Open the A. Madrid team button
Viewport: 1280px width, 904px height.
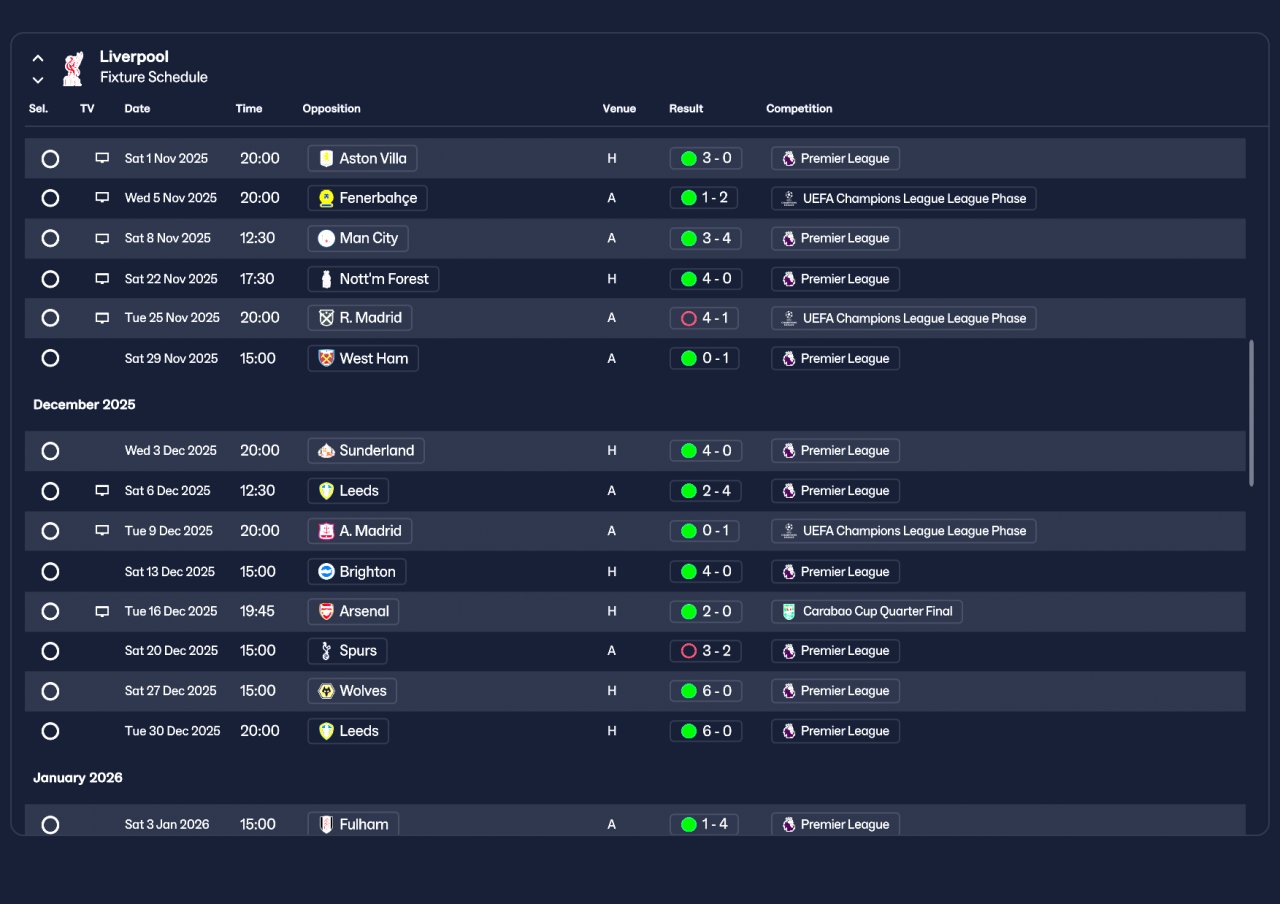tap(360, 531)
